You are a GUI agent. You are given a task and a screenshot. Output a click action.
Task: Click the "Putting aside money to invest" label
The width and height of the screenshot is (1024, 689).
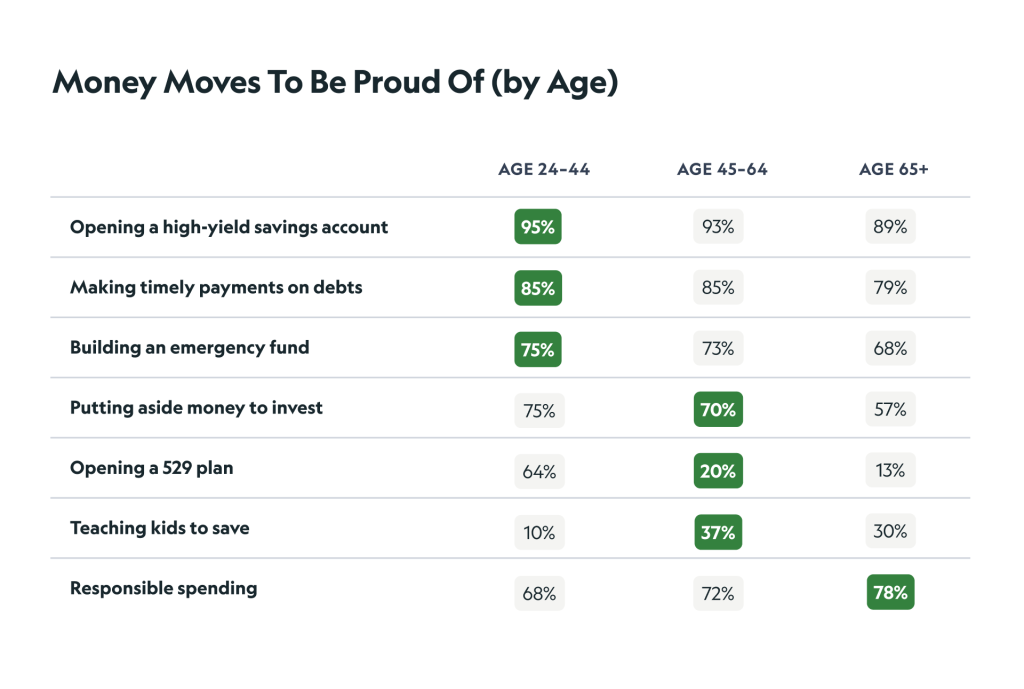coord(196,407)
